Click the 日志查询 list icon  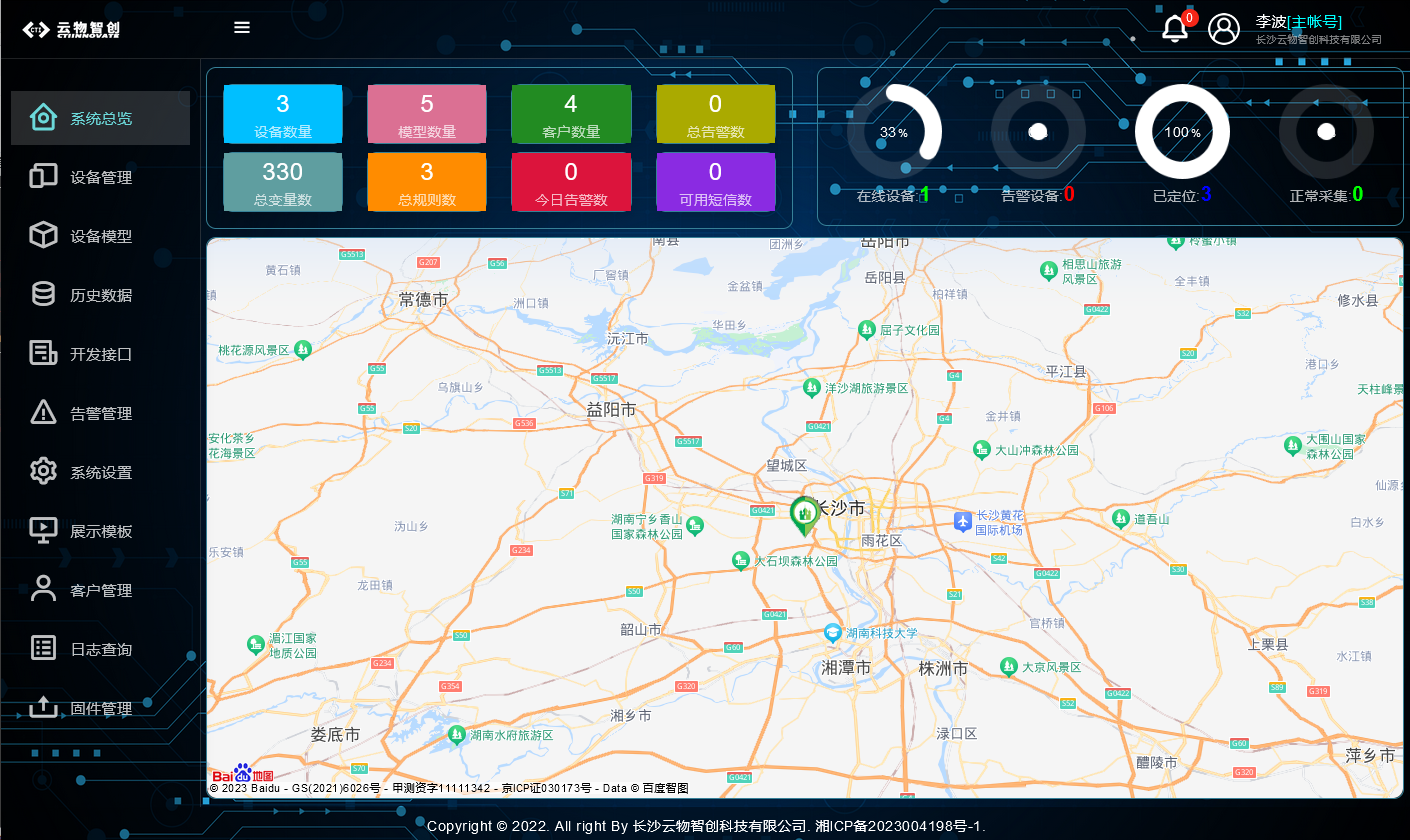tap(43, 649)
